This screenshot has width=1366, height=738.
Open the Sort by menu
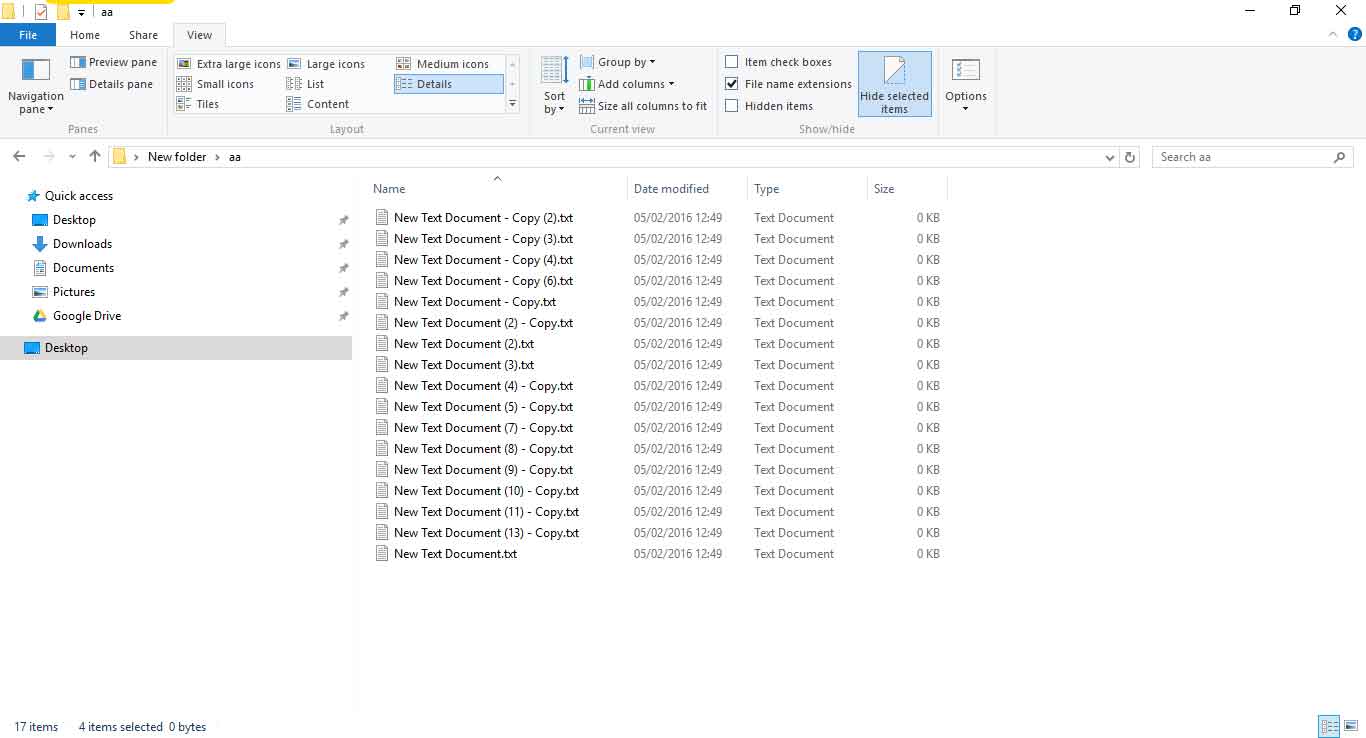(x=554, y=85)
